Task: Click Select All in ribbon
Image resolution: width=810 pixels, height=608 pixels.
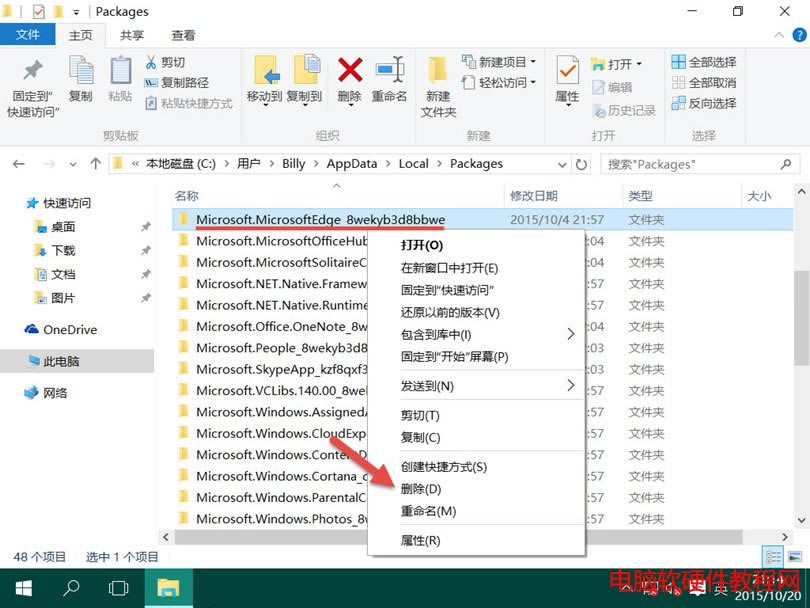Action: coord(704,62)
